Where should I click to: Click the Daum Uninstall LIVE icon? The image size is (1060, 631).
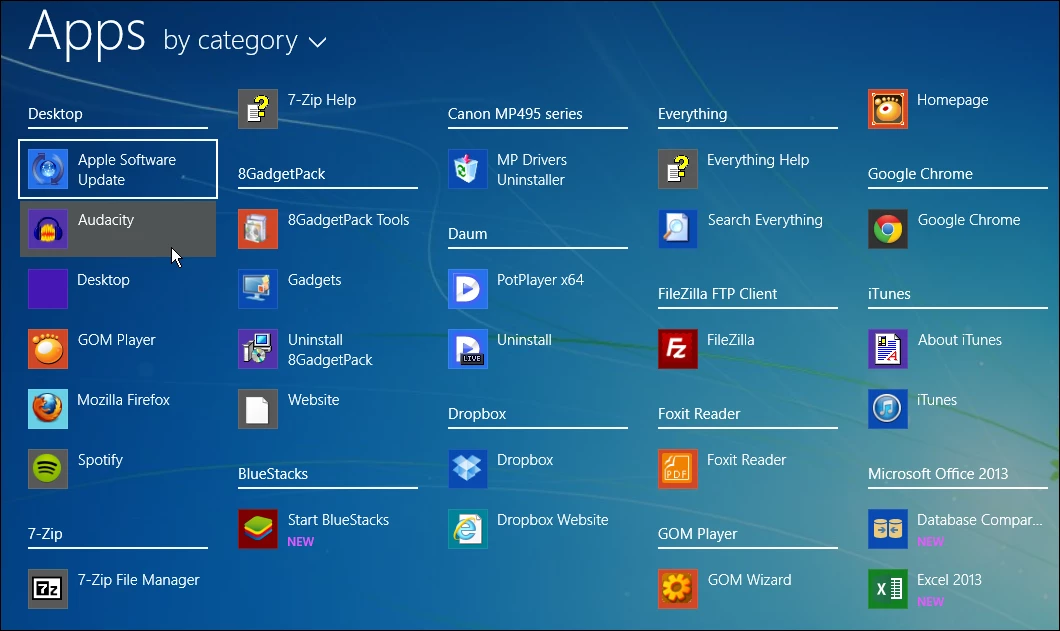468,349
